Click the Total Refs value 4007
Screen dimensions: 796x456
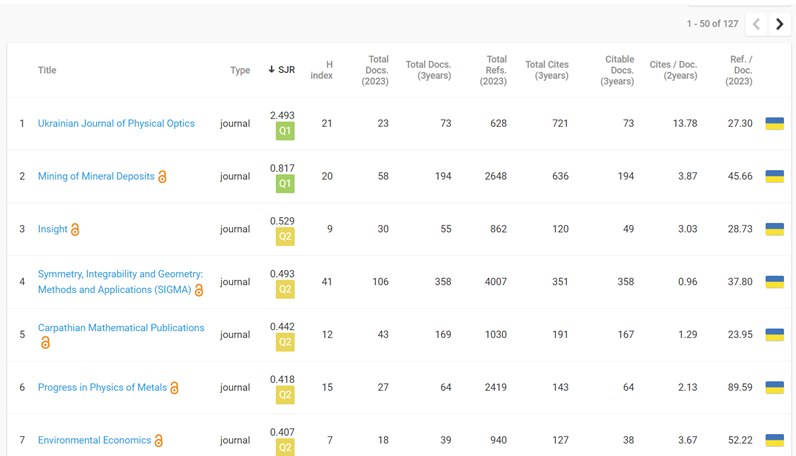pyautogui.click(x=495, y=282)
